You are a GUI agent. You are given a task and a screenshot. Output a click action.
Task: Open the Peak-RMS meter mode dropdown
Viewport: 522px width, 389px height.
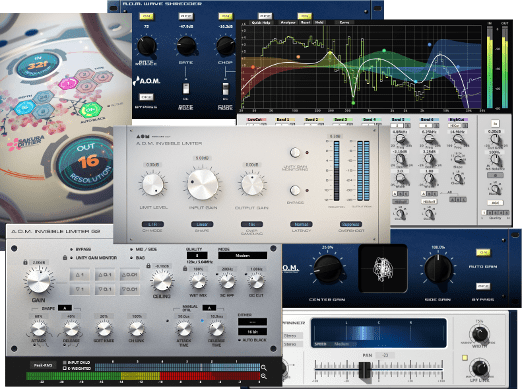(43, 365)
